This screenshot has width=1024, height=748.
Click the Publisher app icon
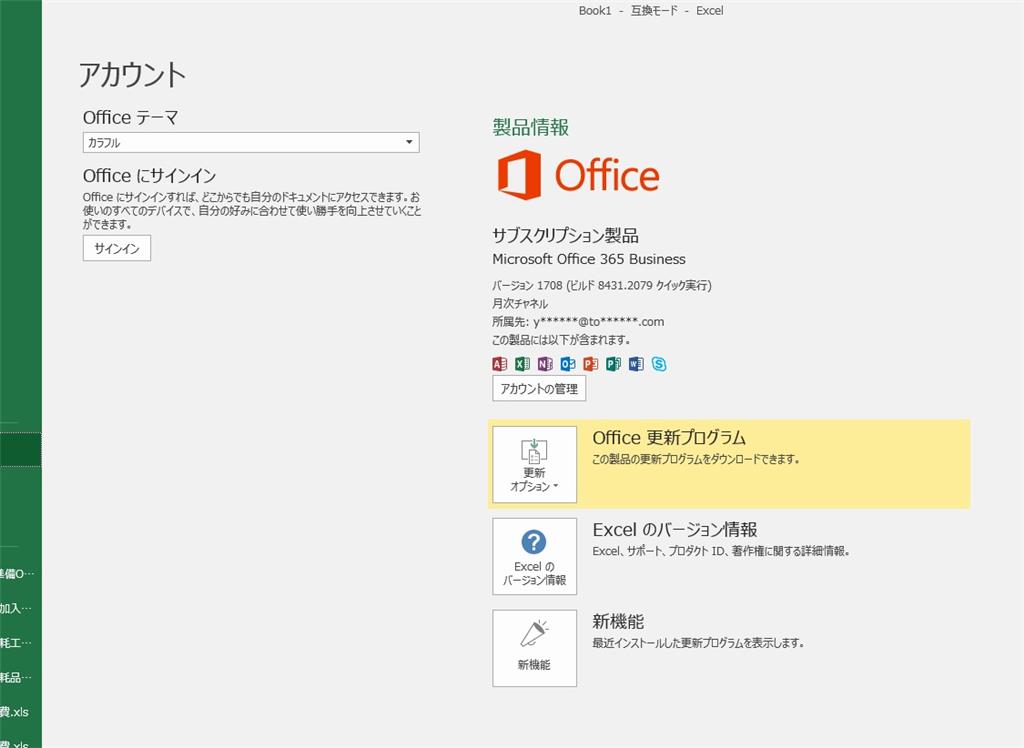coord(613,364)
